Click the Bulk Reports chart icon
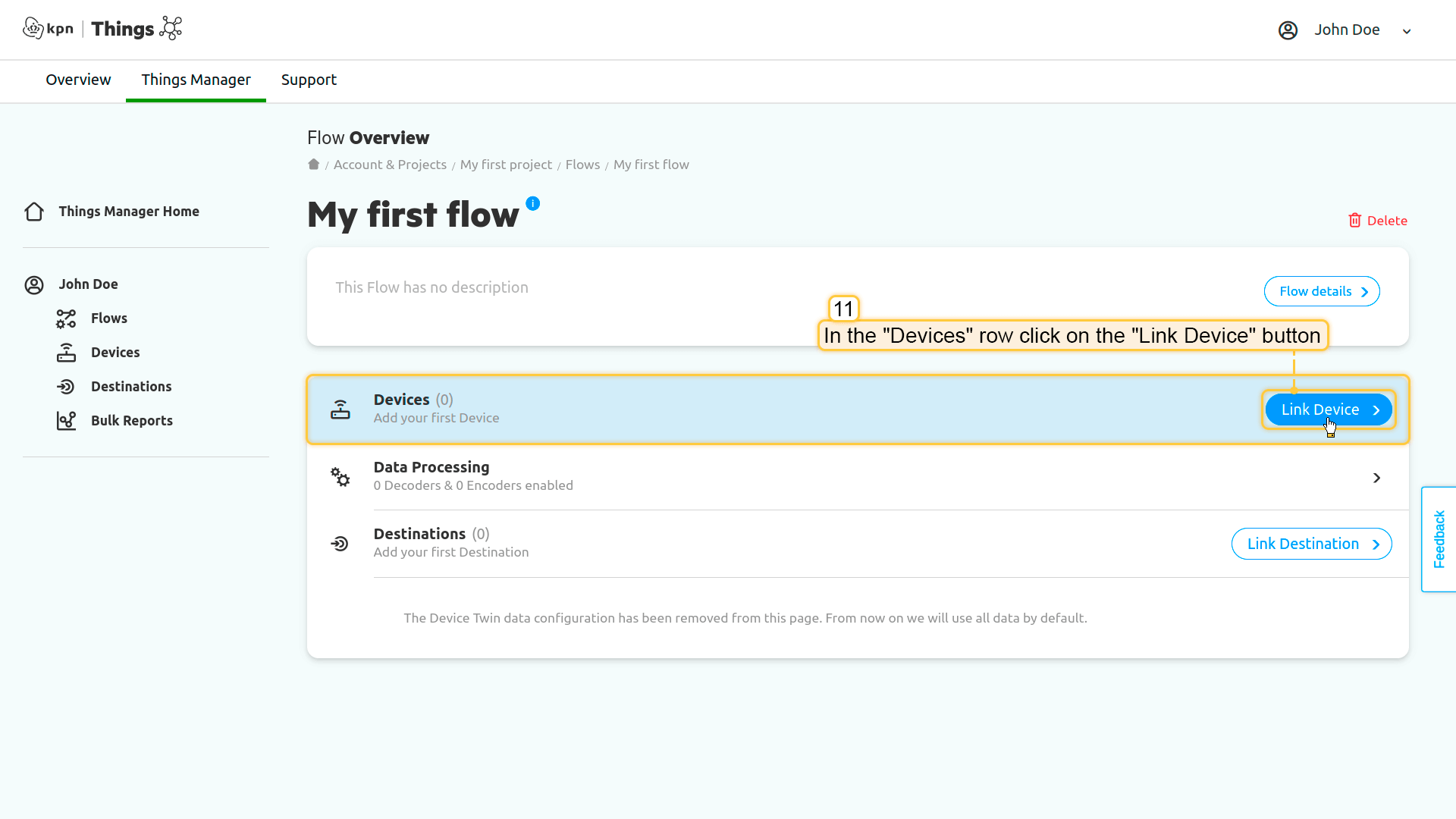 click(66, 421)
